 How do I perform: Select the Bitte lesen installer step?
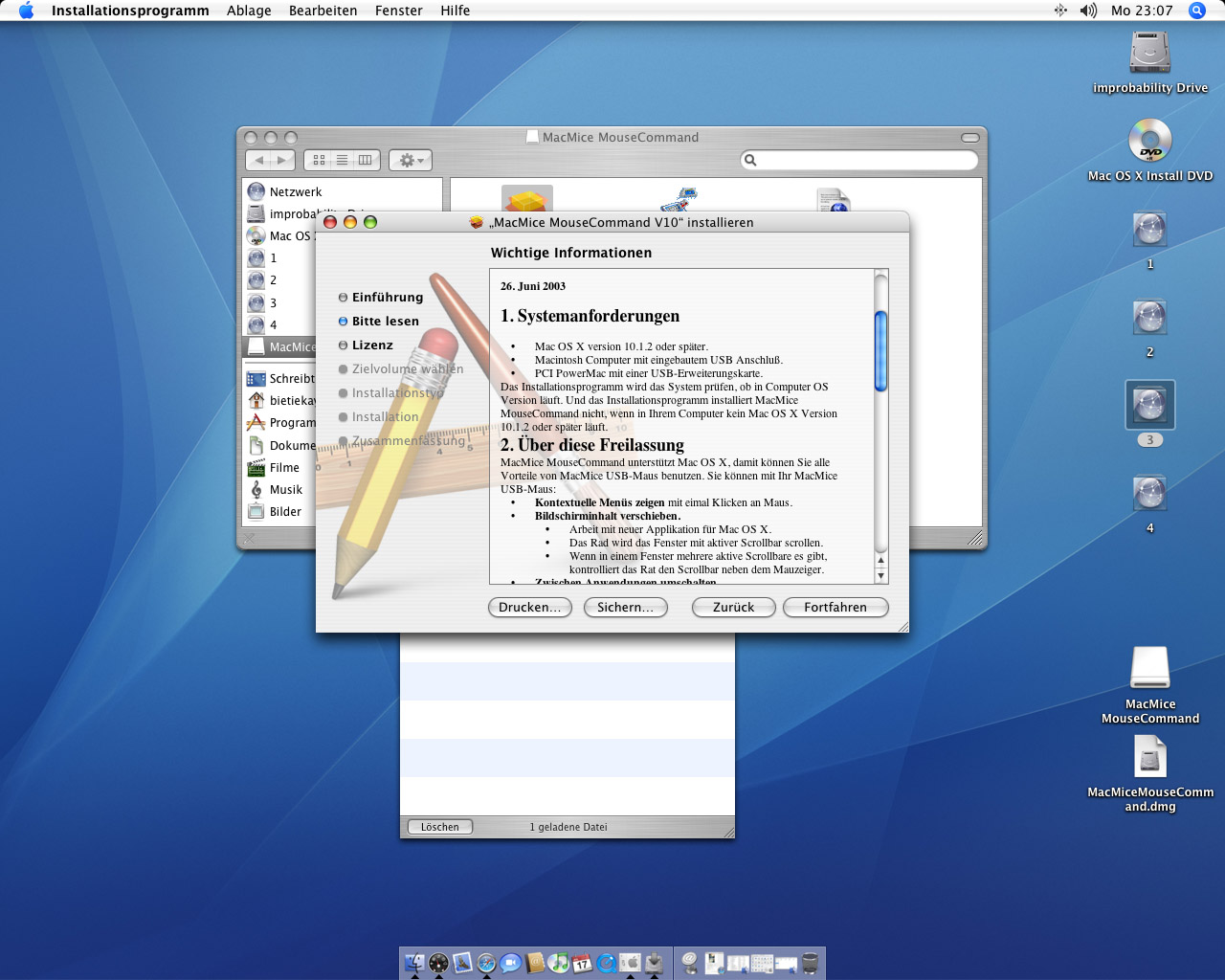point(378,322)
